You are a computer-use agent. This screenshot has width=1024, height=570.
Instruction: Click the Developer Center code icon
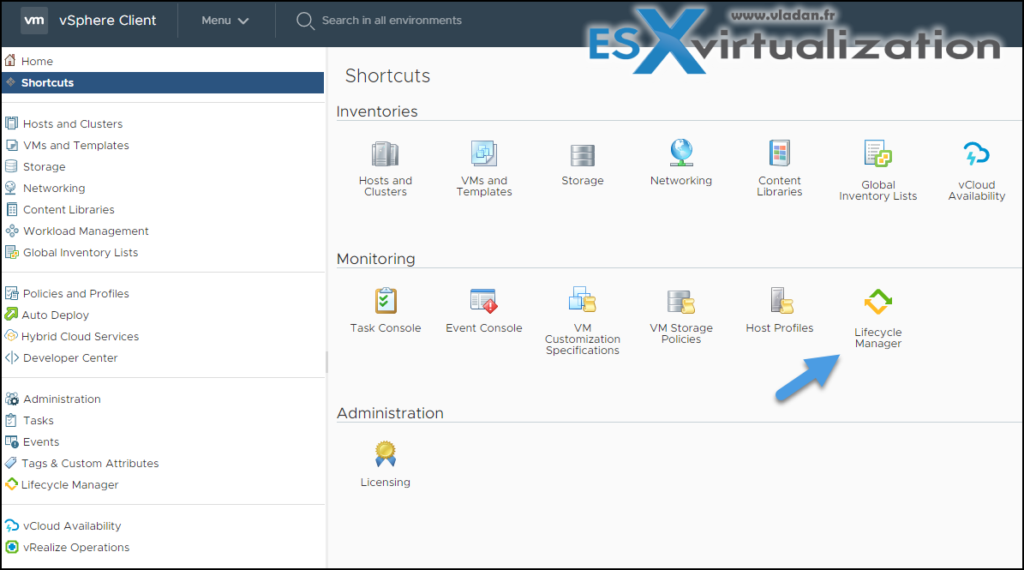pyautogui.click(x=12, y=357)
